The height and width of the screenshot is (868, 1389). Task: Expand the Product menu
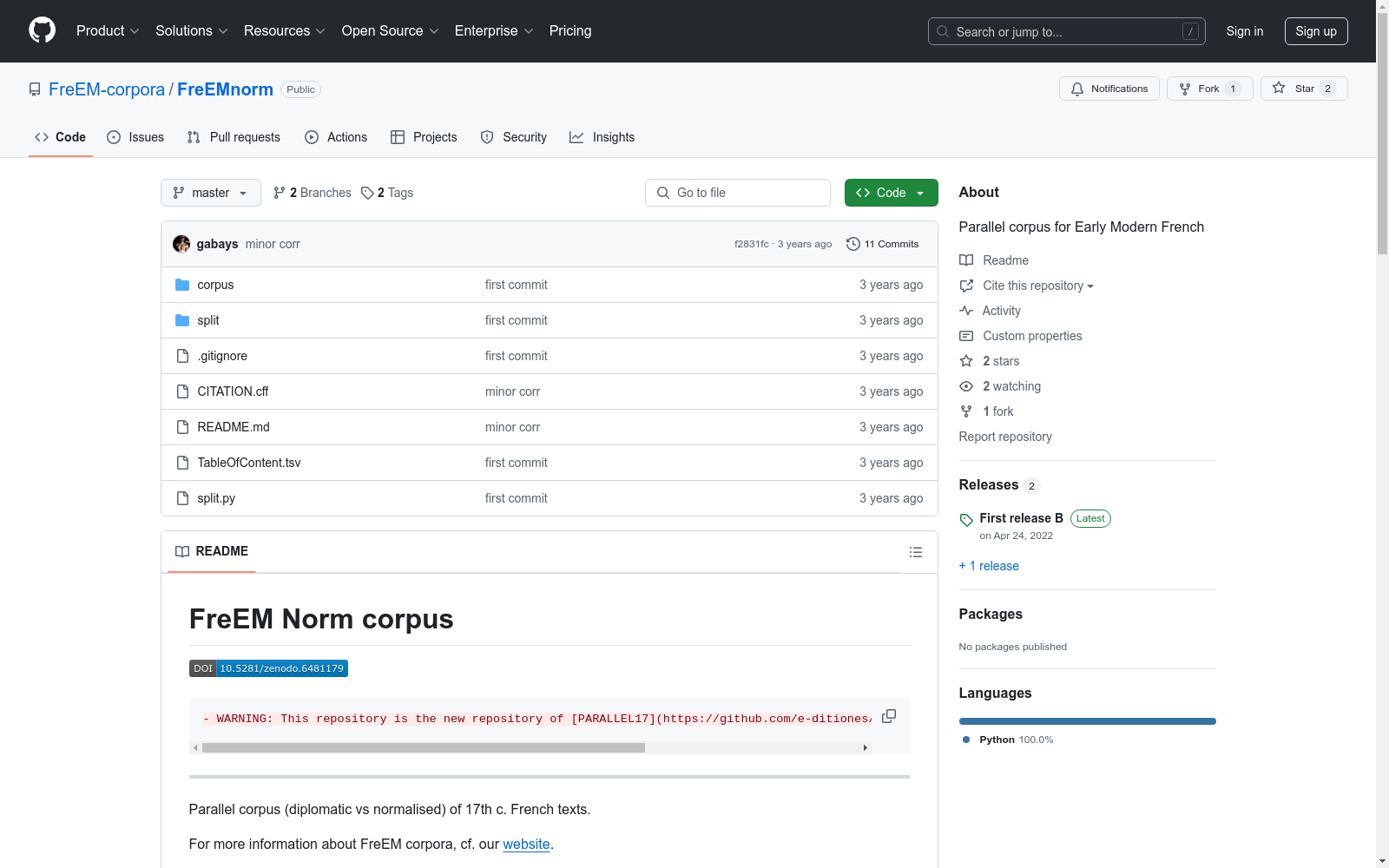point(108,30)
